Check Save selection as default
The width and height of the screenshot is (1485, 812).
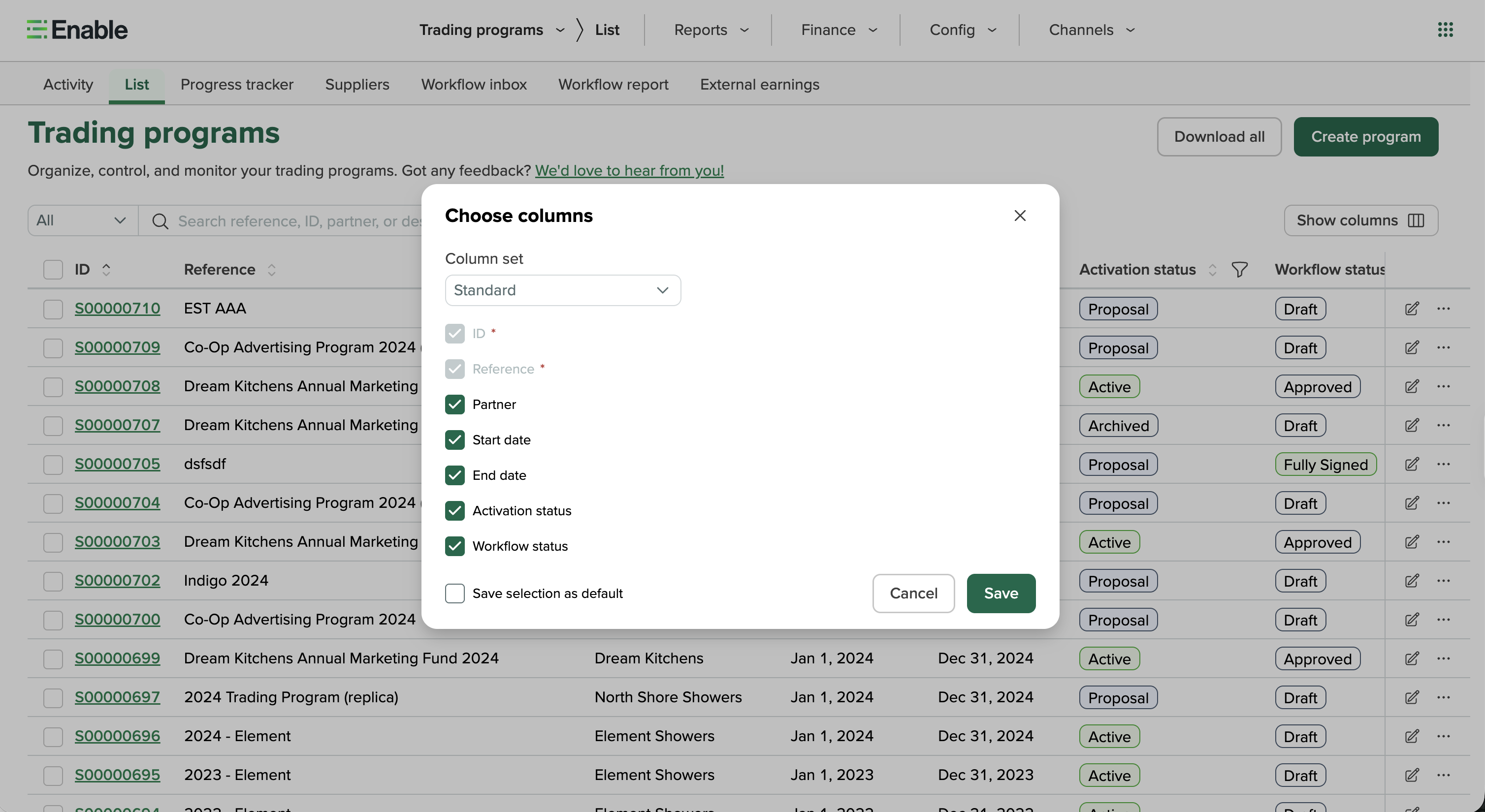pyautogui.click(x=455, y=593)
